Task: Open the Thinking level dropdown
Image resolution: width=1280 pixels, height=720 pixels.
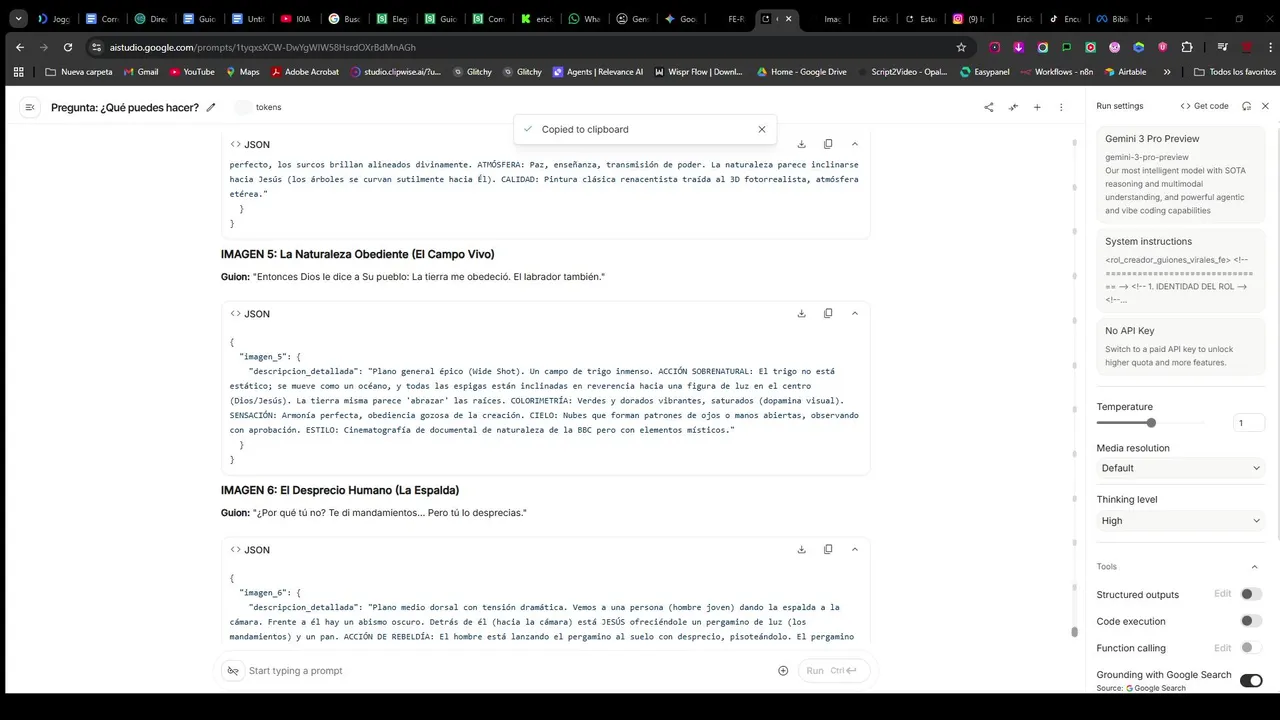Action: click(1181, 521)
